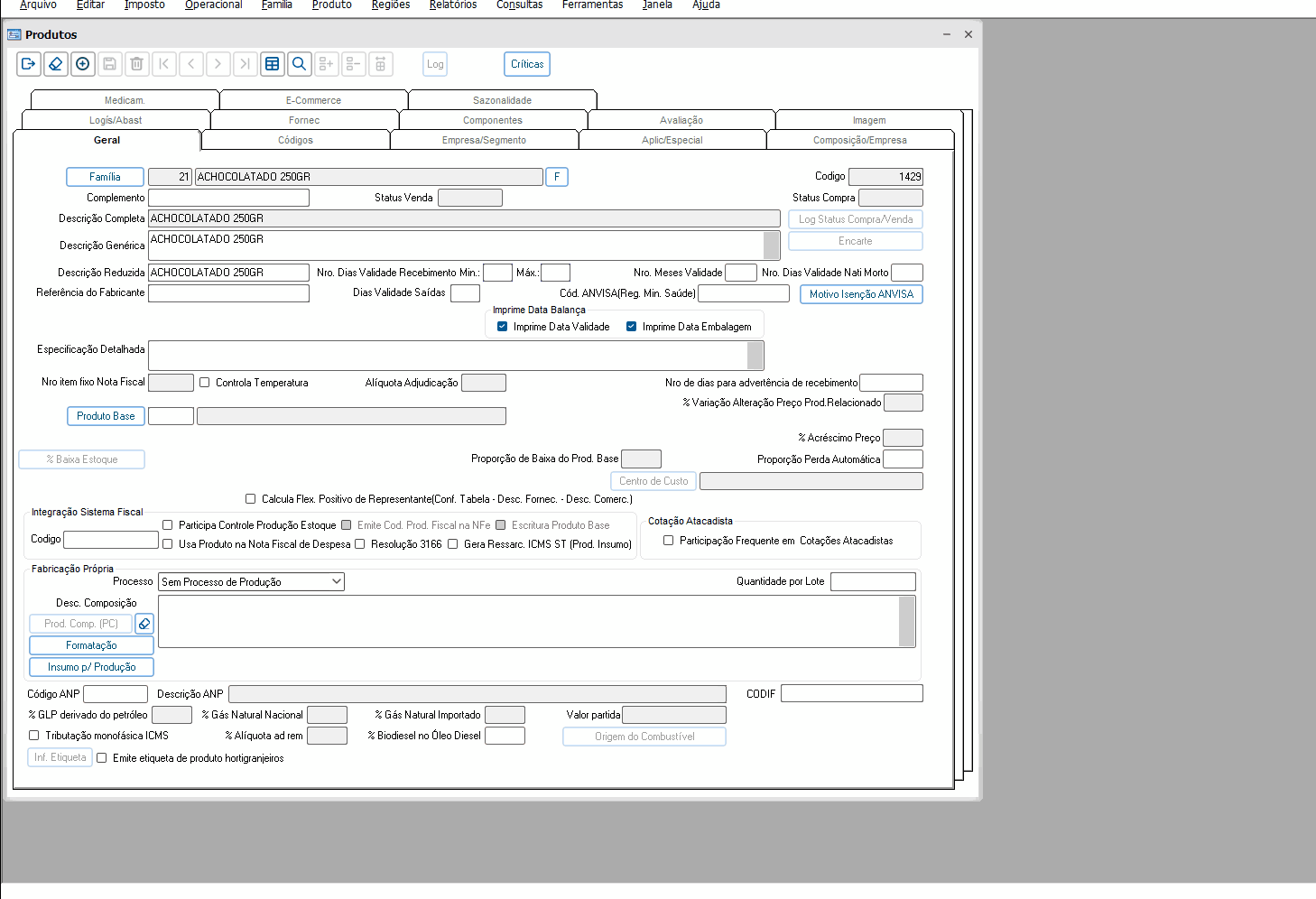Click the add new record plus icon
This screenshot has height=899, width=1316.
[x=83, y=64]
